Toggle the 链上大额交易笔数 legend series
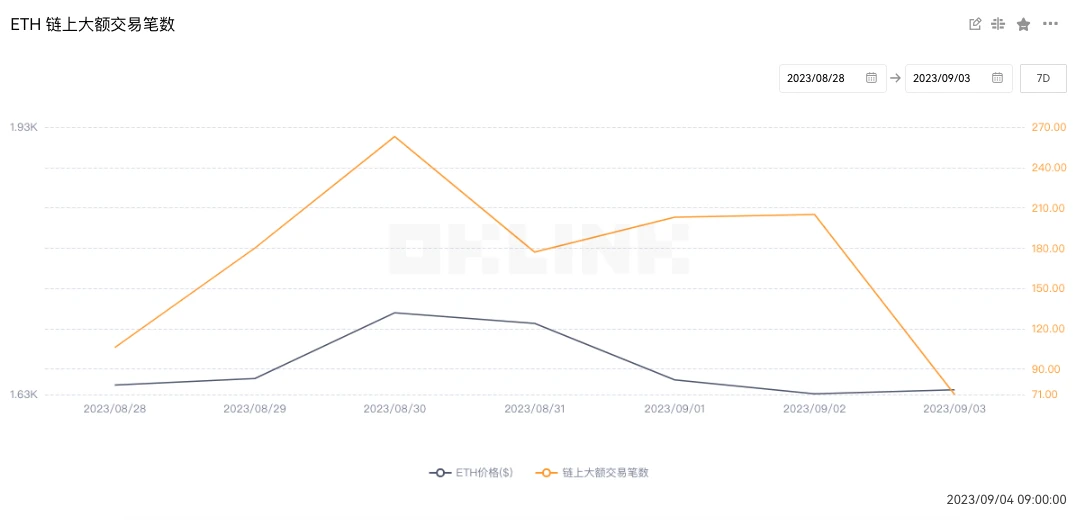Viewport: 1081px width, 520px height. 592,472
